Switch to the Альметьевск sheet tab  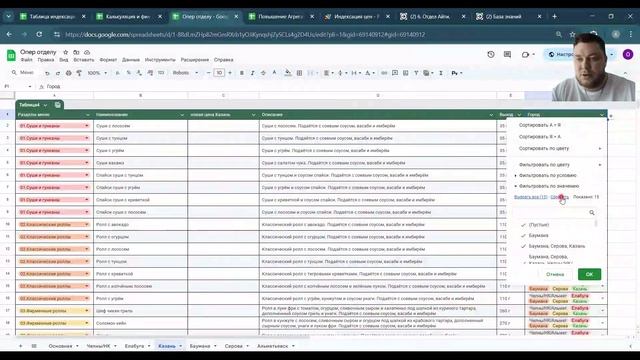tap(272, 346)
